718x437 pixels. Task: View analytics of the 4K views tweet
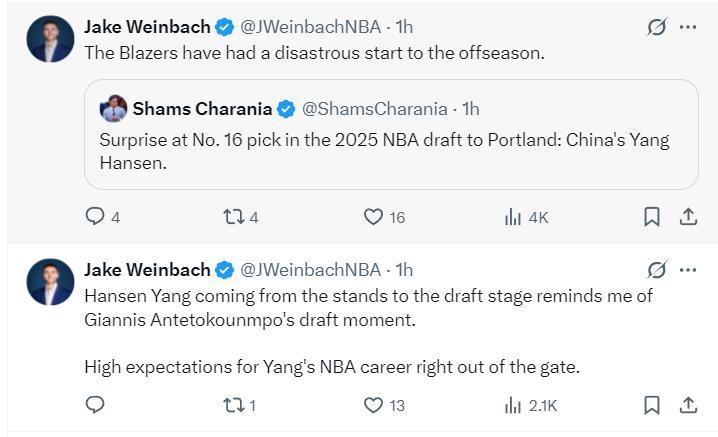coord(514,217)
